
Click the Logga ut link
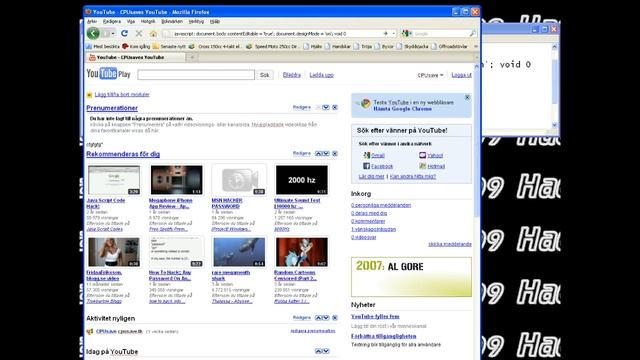click(461, 75)
